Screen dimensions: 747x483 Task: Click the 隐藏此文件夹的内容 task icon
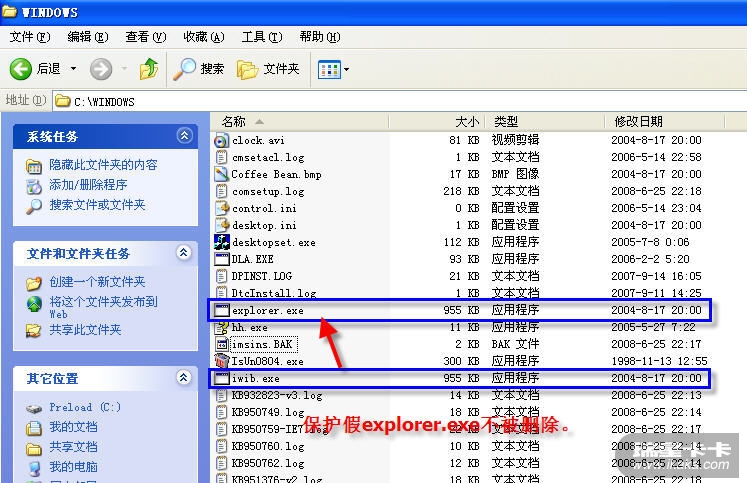click(x=33, y=166)
